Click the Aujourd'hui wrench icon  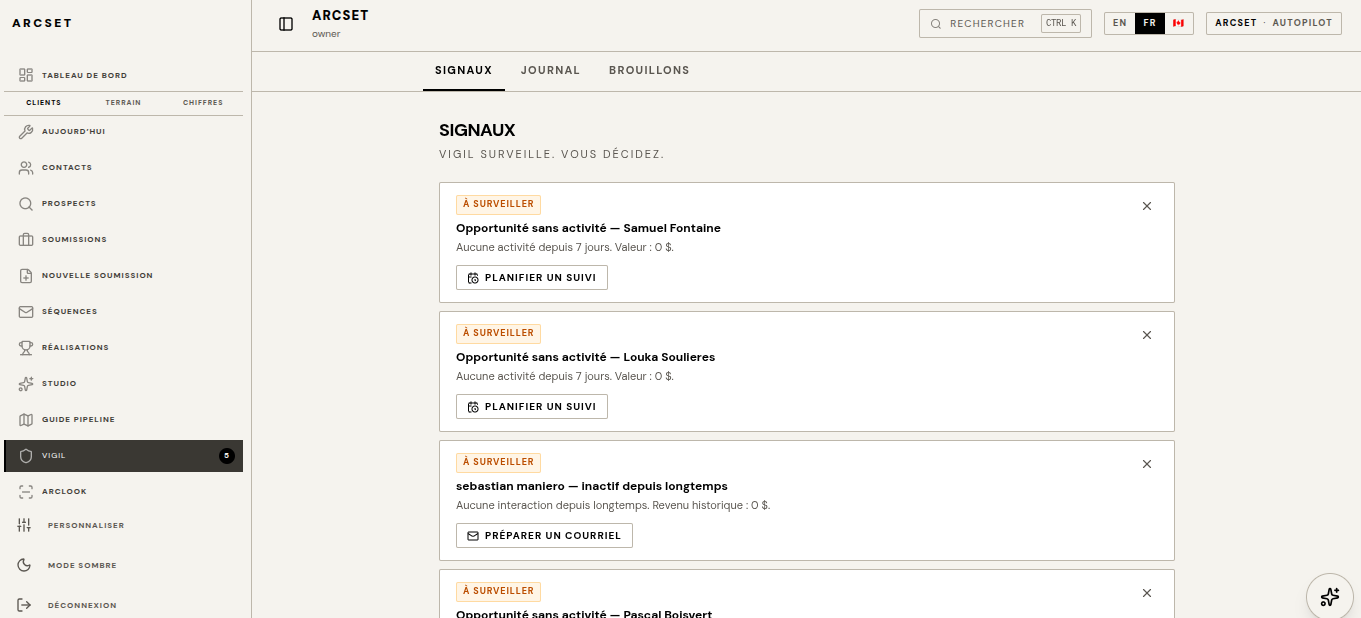(26, 131)
